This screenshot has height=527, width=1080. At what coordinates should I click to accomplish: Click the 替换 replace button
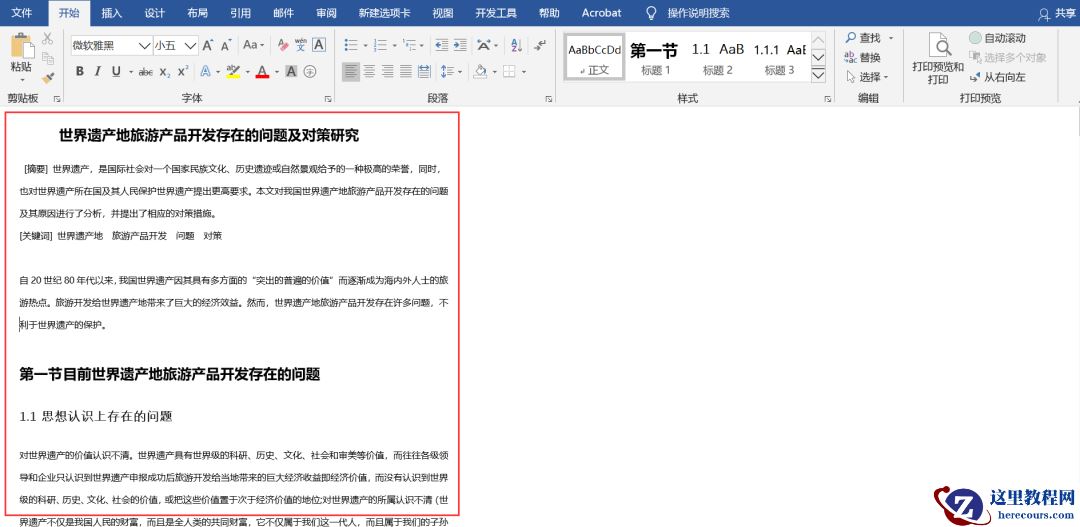[x=863, y=57]
